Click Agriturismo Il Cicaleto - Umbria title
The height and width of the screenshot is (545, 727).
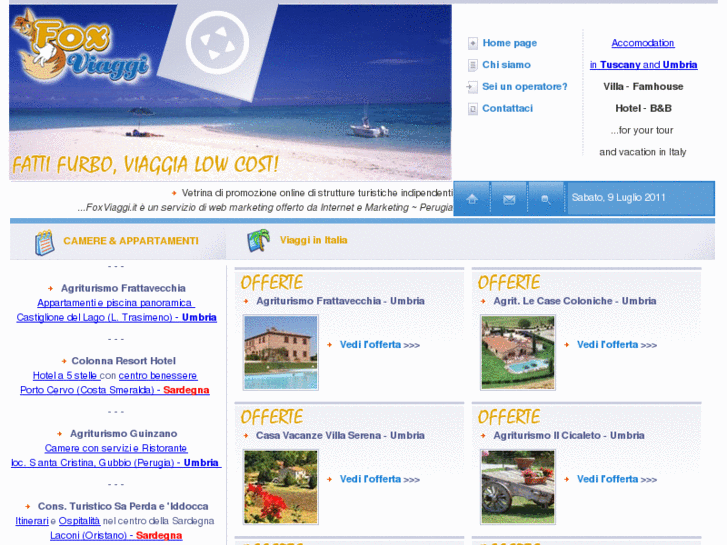[x=569, y=436]
